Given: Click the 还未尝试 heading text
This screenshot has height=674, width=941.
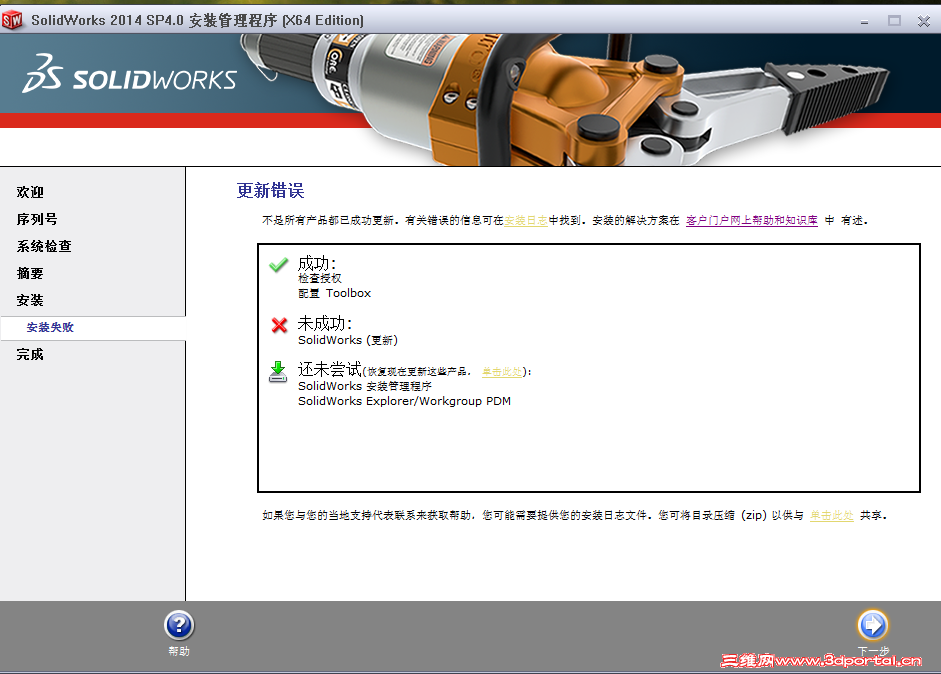Looking at the screenshot, I should pyautogui.click(x=330, y=369).
